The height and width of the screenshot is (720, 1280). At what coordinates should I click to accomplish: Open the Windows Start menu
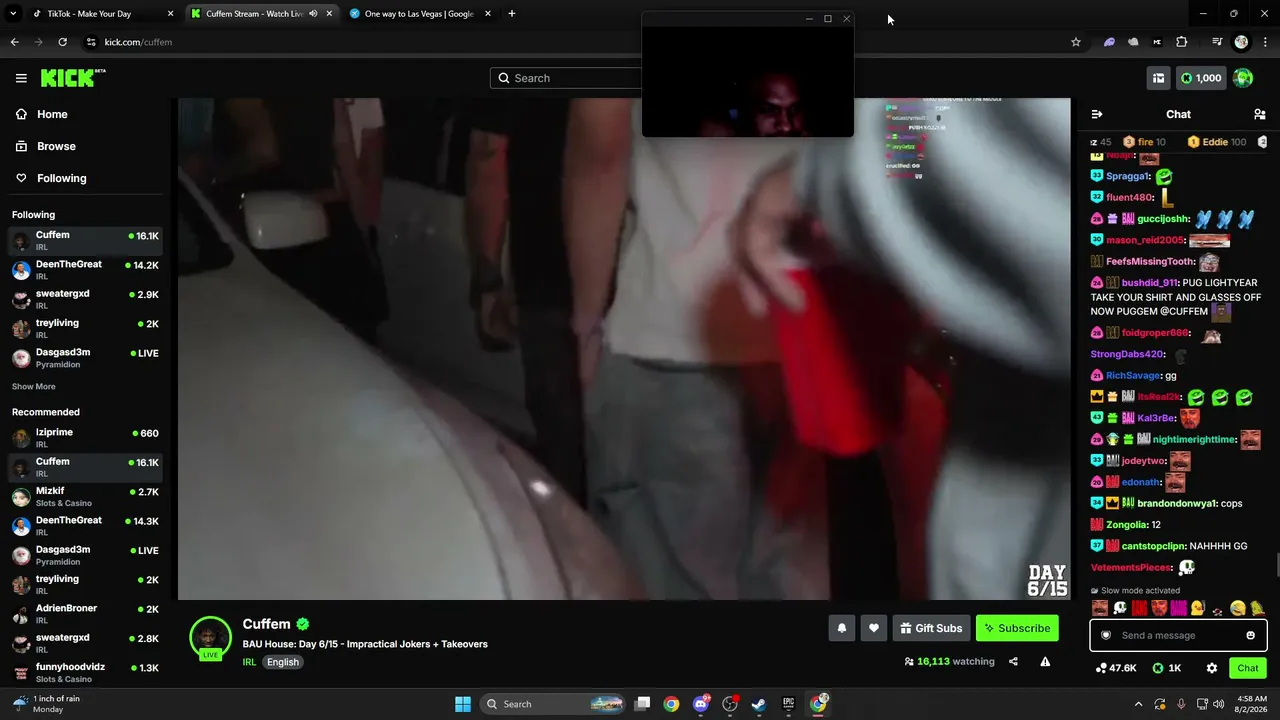(463, 704)
